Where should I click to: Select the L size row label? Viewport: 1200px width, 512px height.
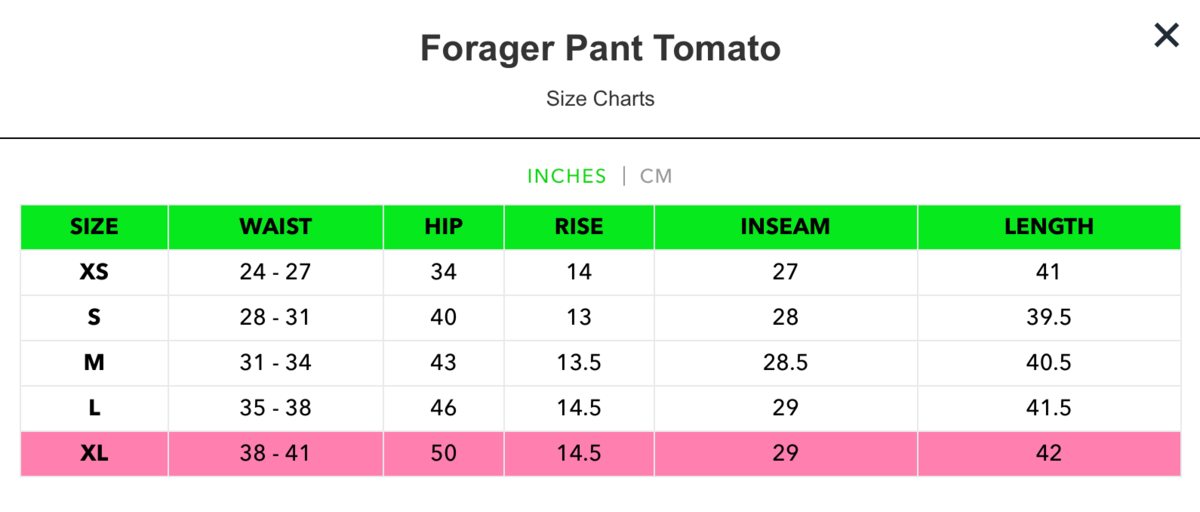pos(94,408)
